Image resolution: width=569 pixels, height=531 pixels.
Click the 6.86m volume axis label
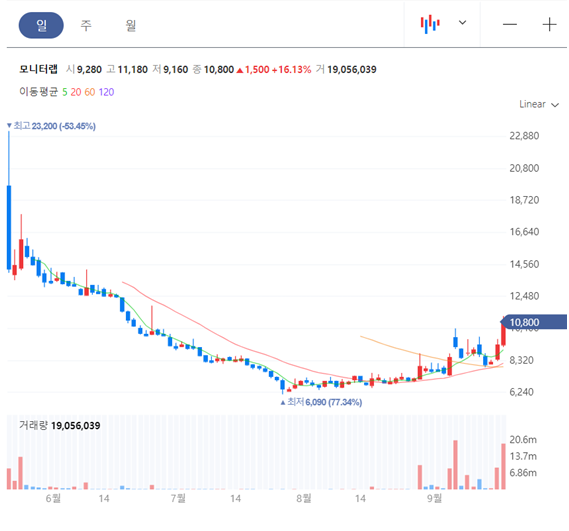[x=523, y=473]
